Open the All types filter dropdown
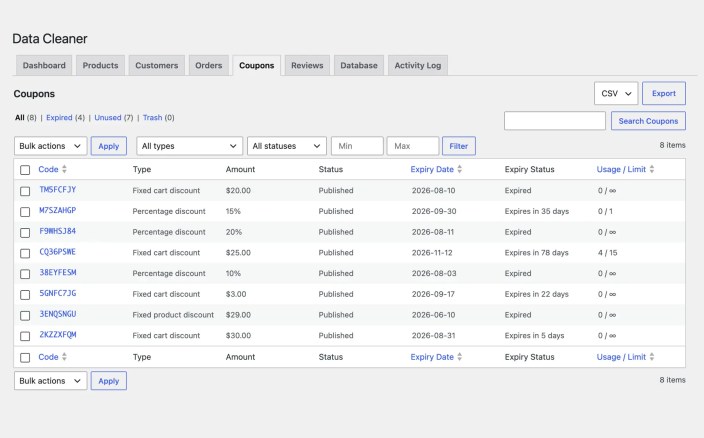 click(x=189, y=146)
